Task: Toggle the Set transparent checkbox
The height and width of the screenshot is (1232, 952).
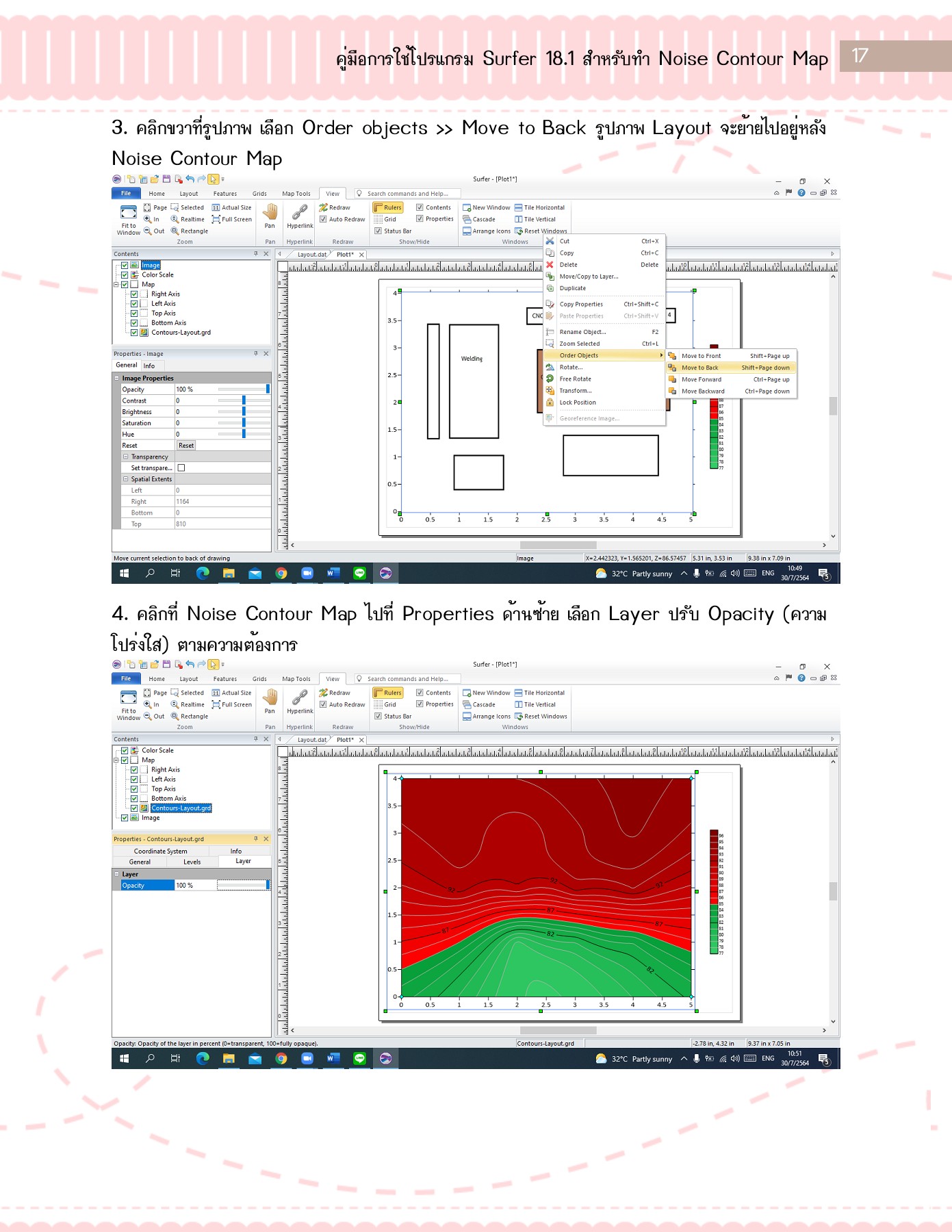Action: click(181, 468)
